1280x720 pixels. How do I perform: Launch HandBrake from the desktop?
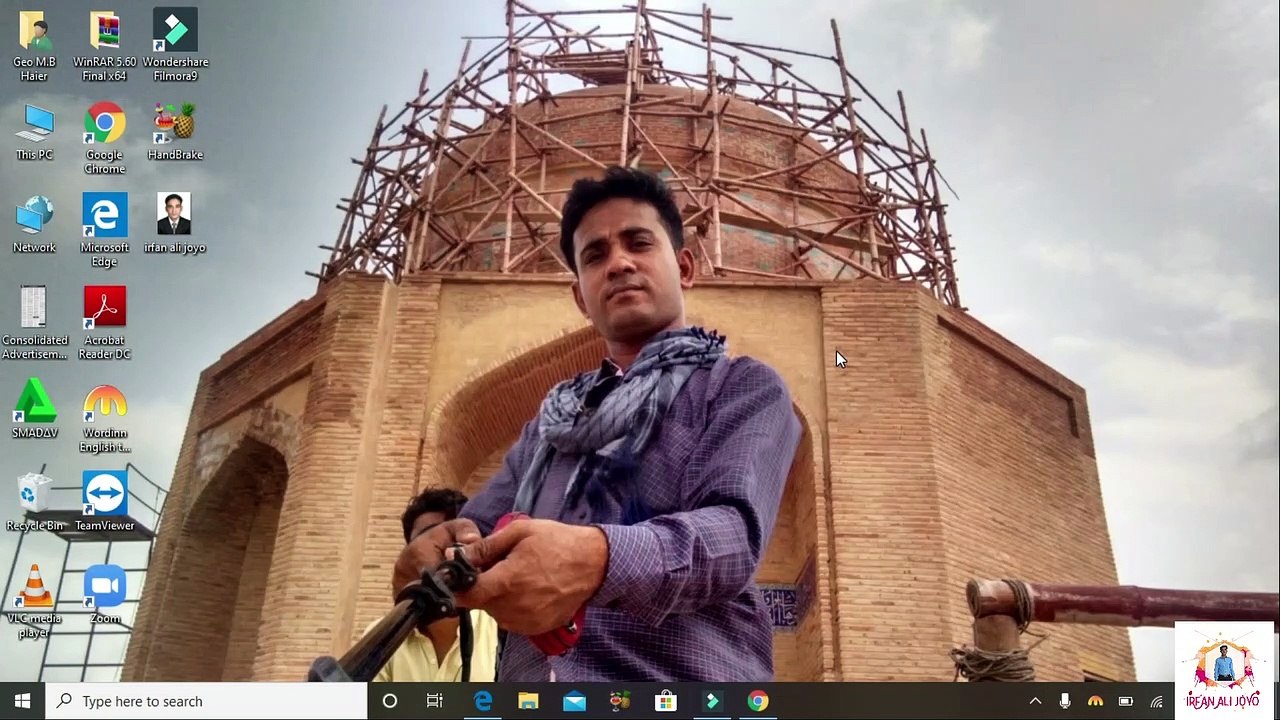click(175, 131)
